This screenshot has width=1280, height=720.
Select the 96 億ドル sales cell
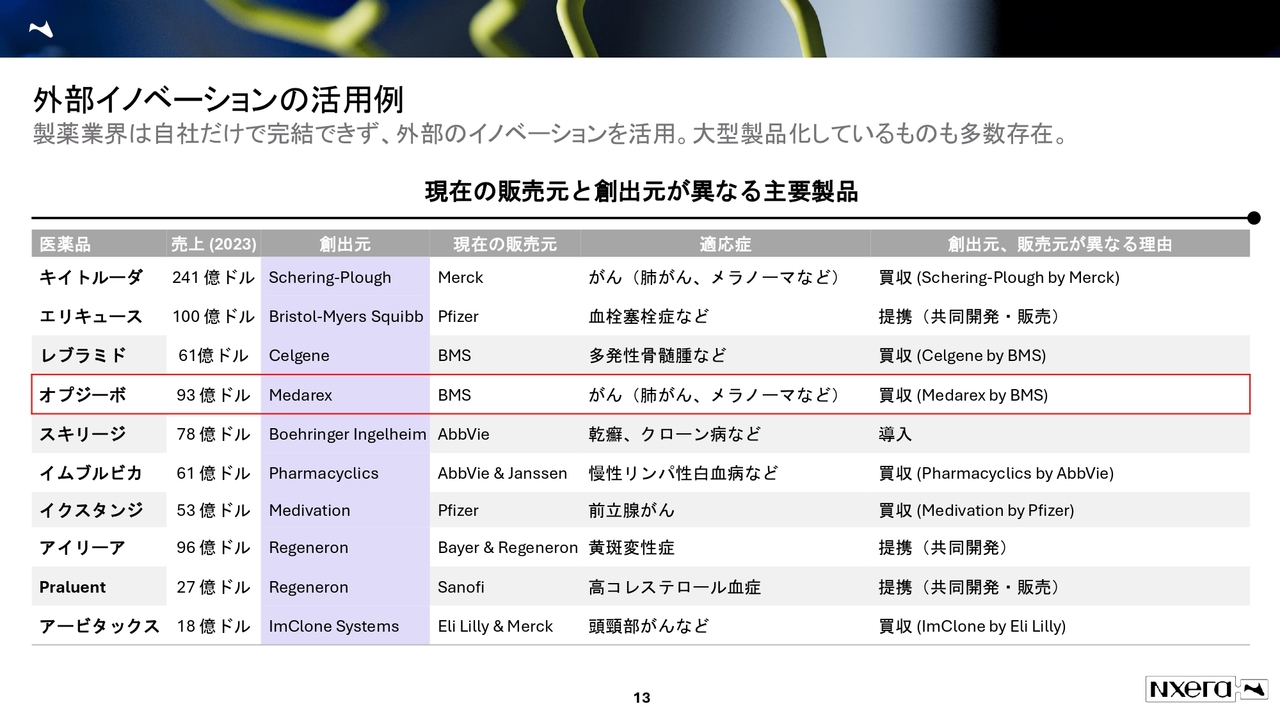213,547
